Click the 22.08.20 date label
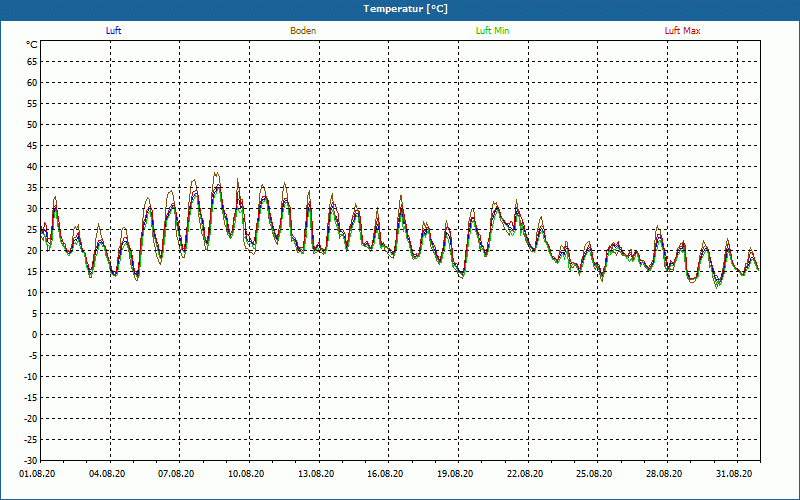Viewport: 800px width, 500px height. tap(525, 474)
